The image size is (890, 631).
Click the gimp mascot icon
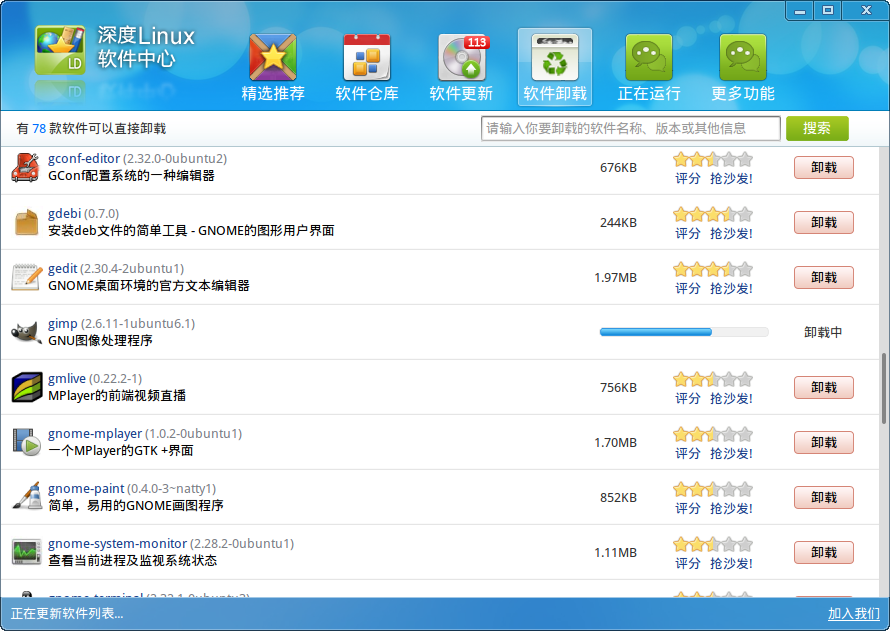27,333
